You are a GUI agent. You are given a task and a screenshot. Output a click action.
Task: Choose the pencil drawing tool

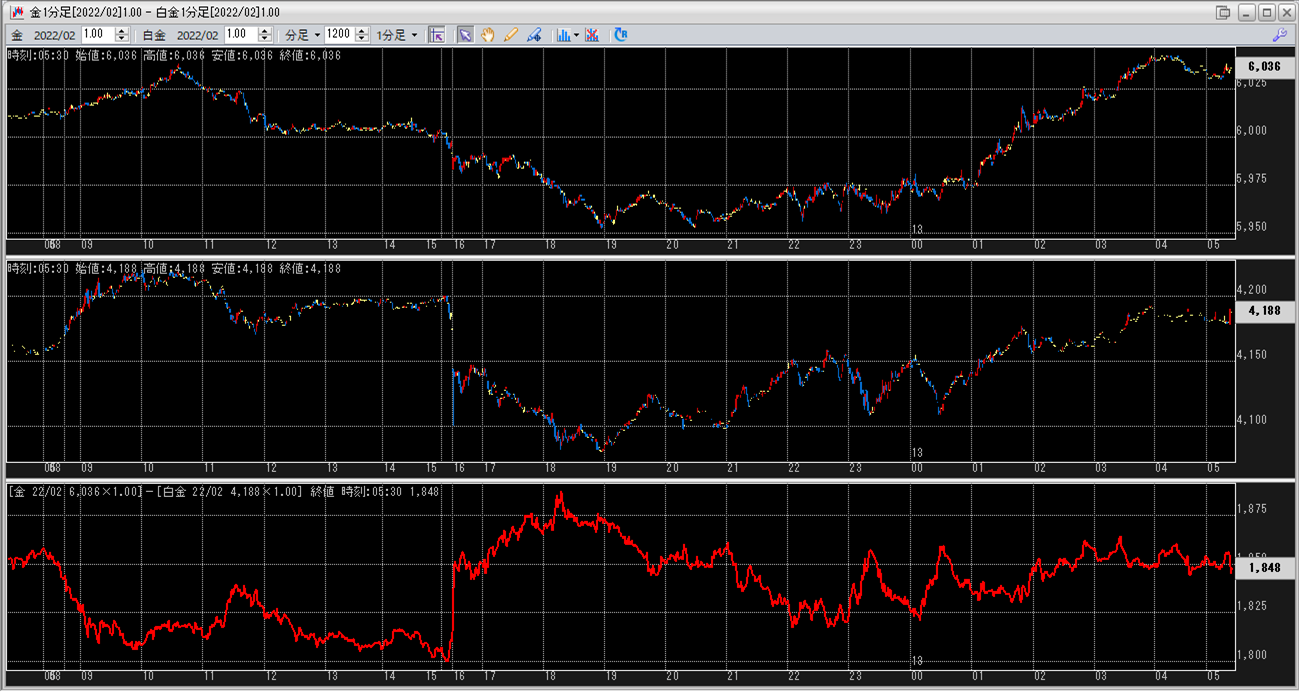pyautogui.click(x=511, y=34)
